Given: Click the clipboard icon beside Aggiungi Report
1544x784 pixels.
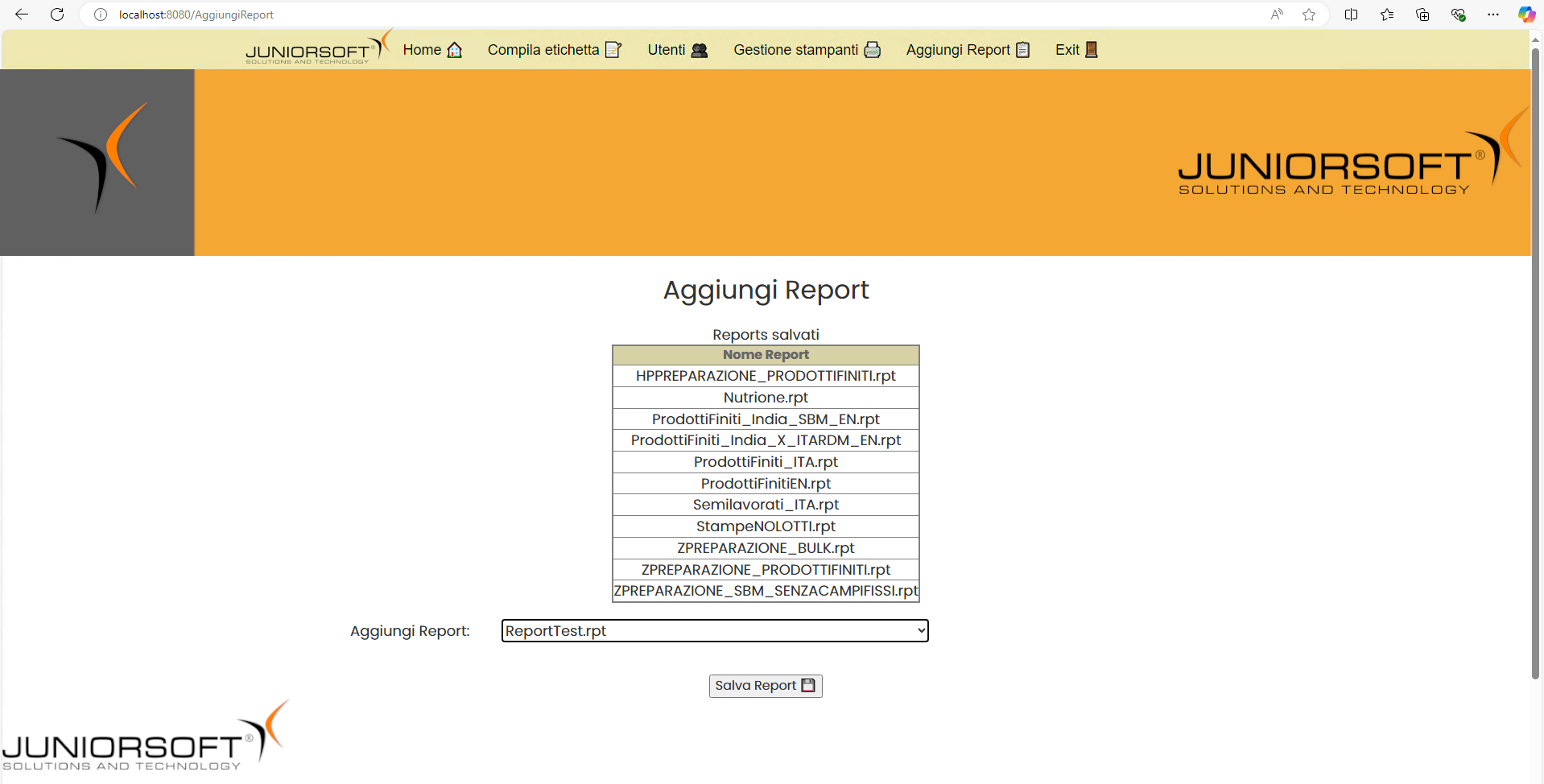Looking at the screenshot, I should click(1023, 50).
